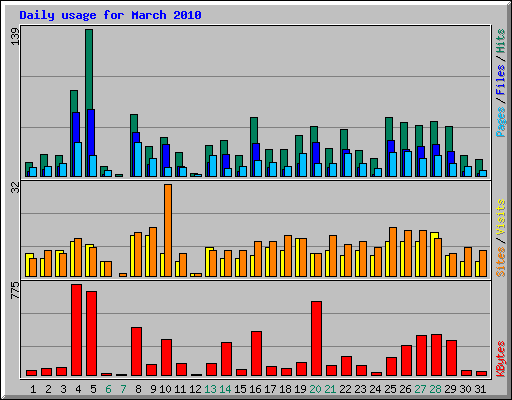Click the red KBytes bar for day 8

tap(136, 351)
